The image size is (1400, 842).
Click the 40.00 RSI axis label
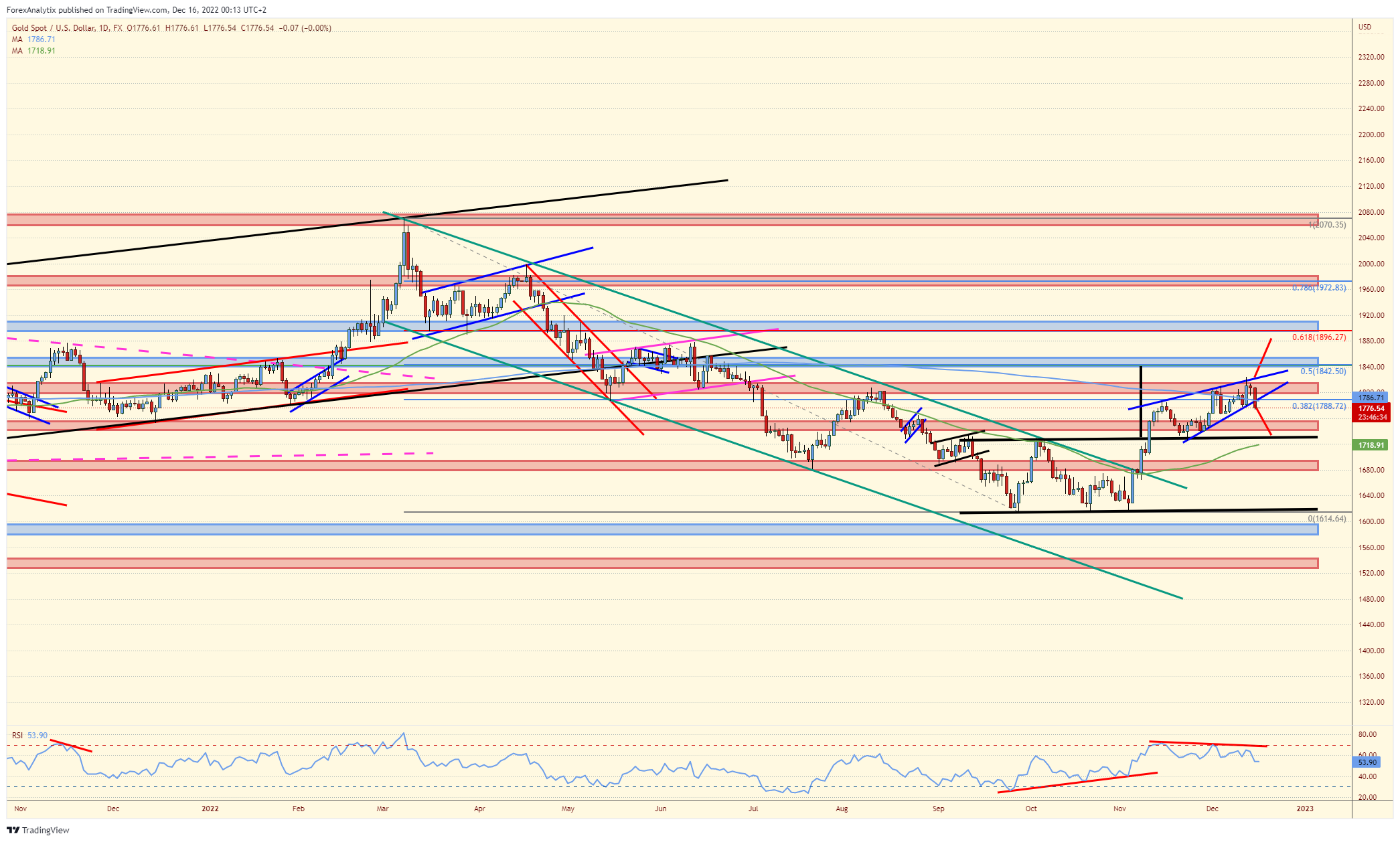click(1367, 776)
